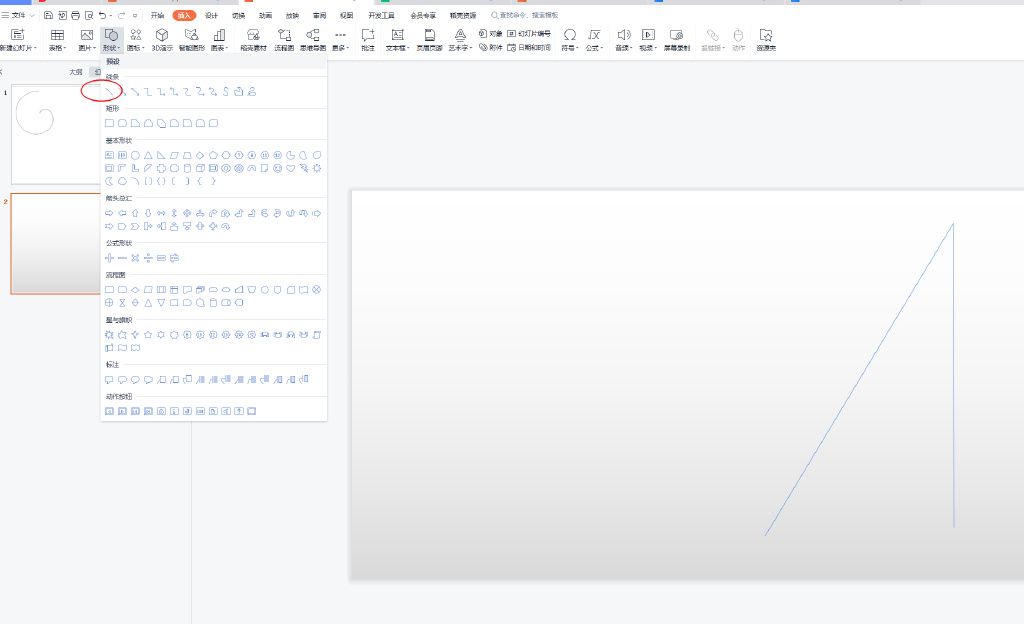The height and width of the screenshot is (624, 1024).
Task: Add a comment with the 批注 button
Action: pyautogui.click(x=368, y=39)
